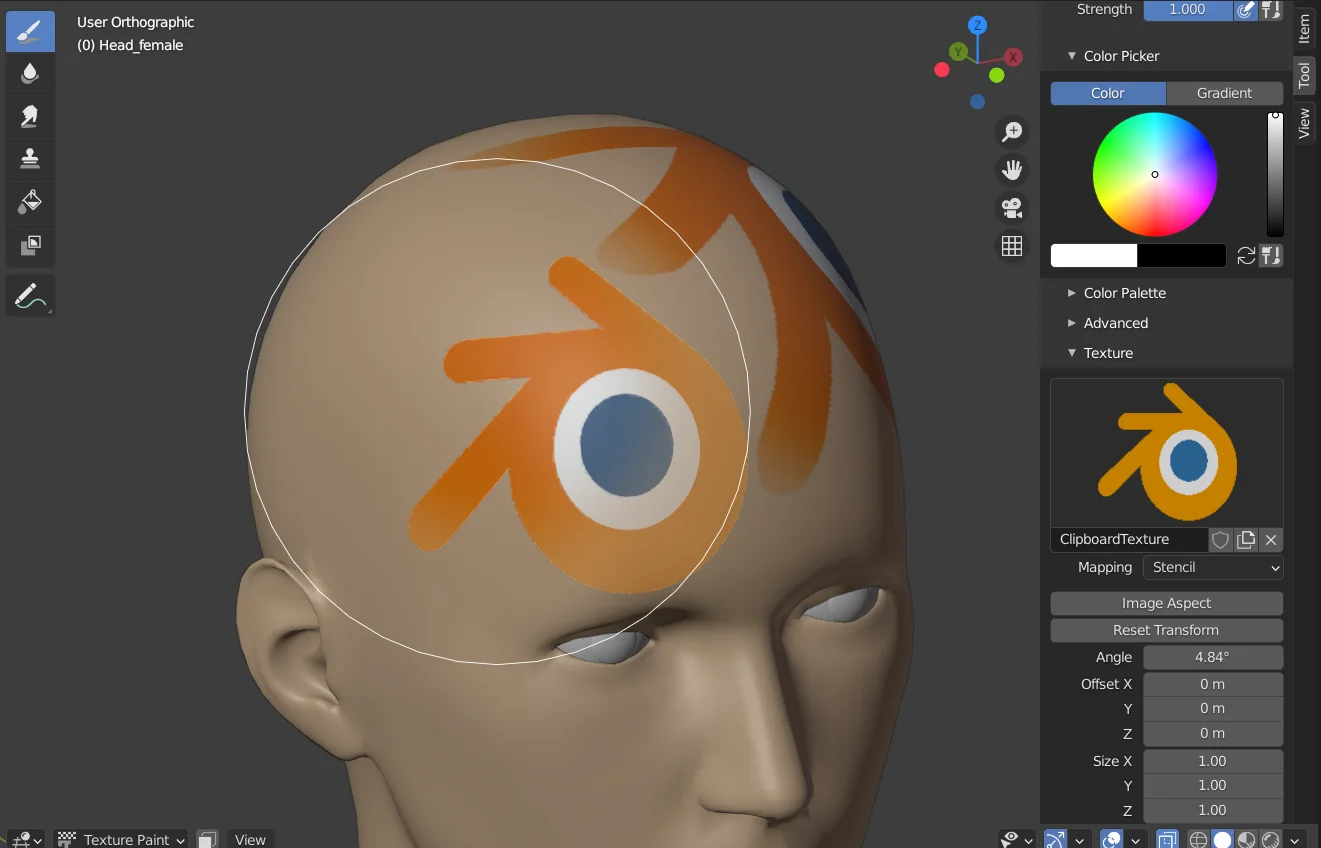Switch to the Tool tab on the sidebar
This screenshot has width=1321, height=848.
[1305, 75]
